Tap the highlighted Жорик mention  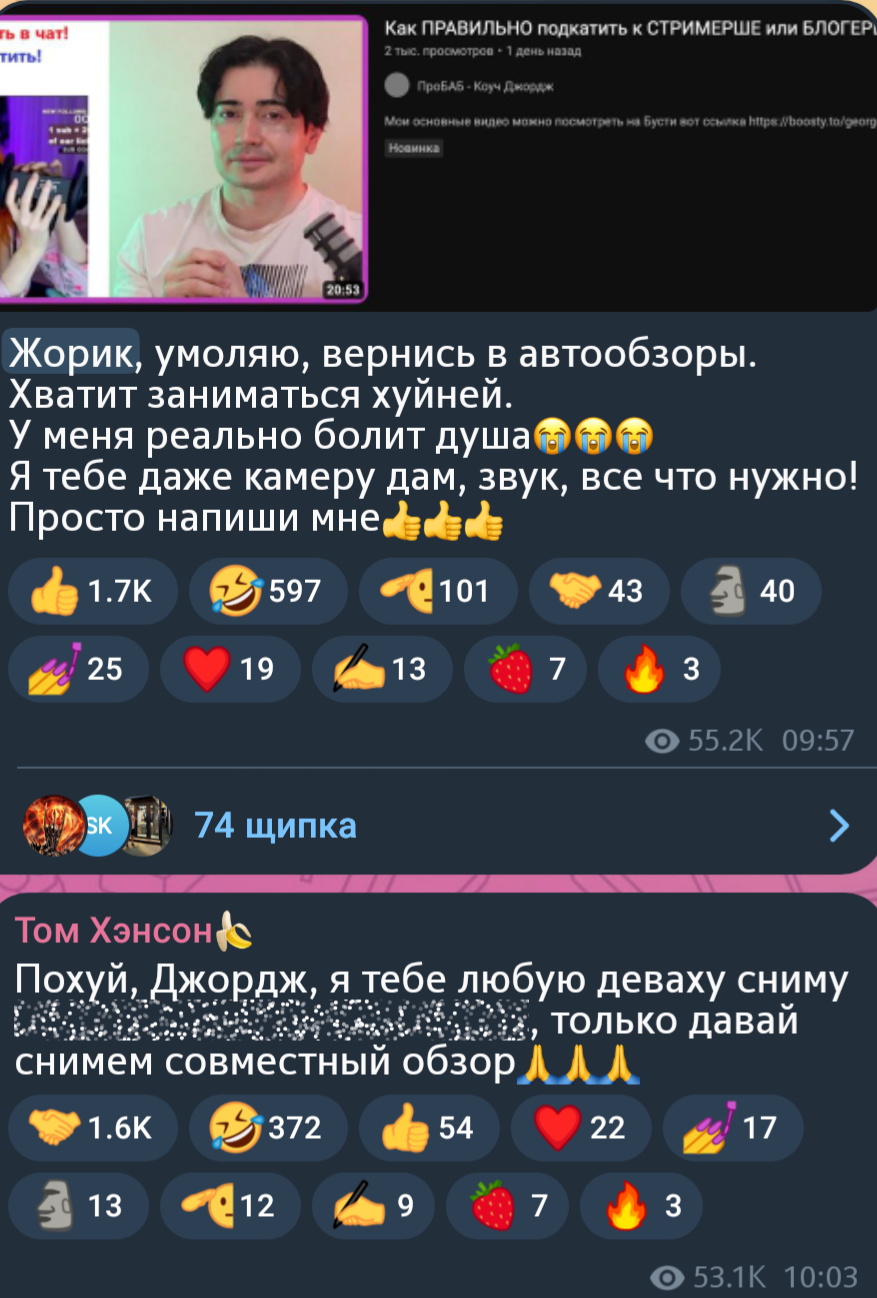[x=71, y=352]
